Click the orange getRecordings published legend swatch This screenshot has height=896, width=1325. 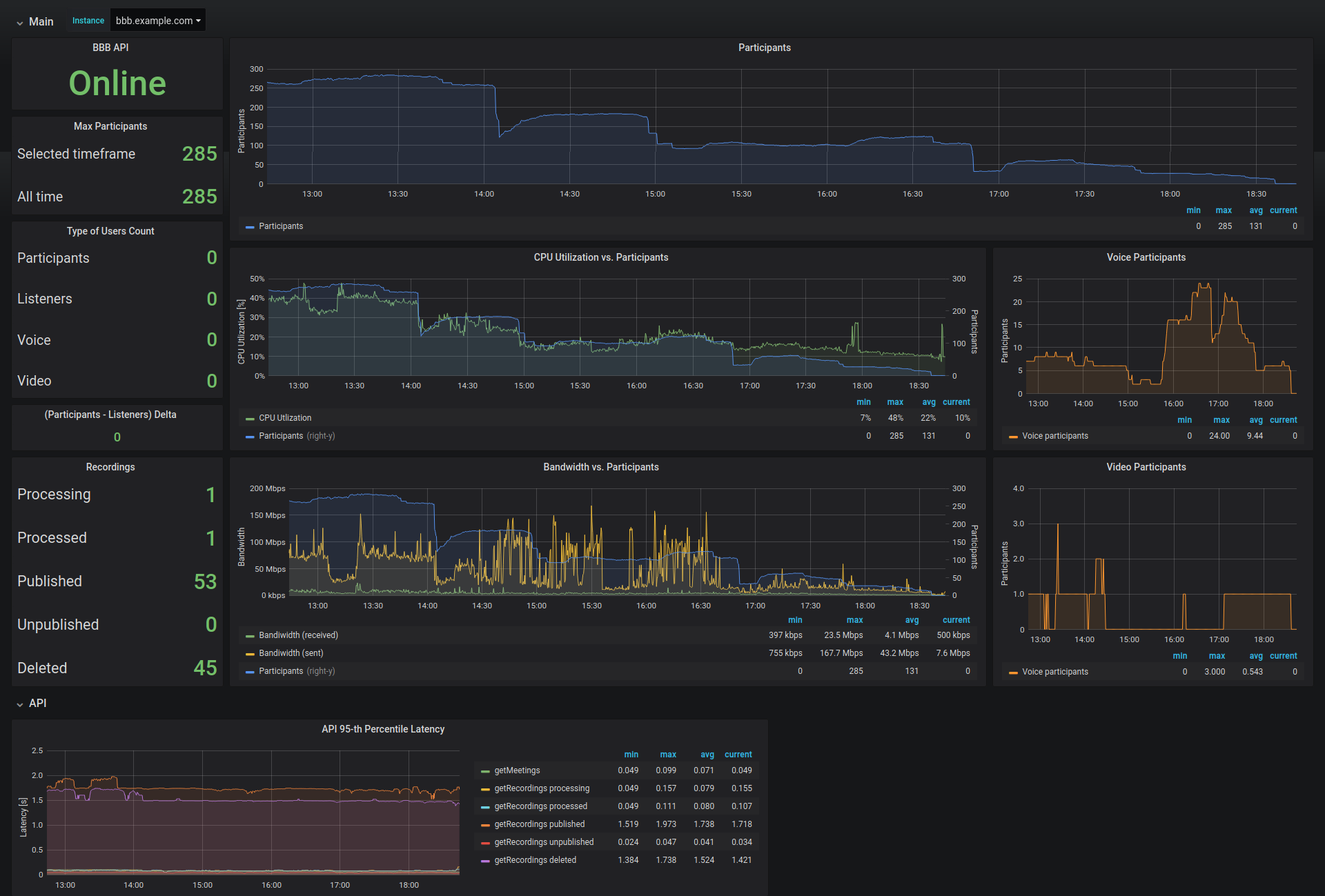click(x=485, y=825)
